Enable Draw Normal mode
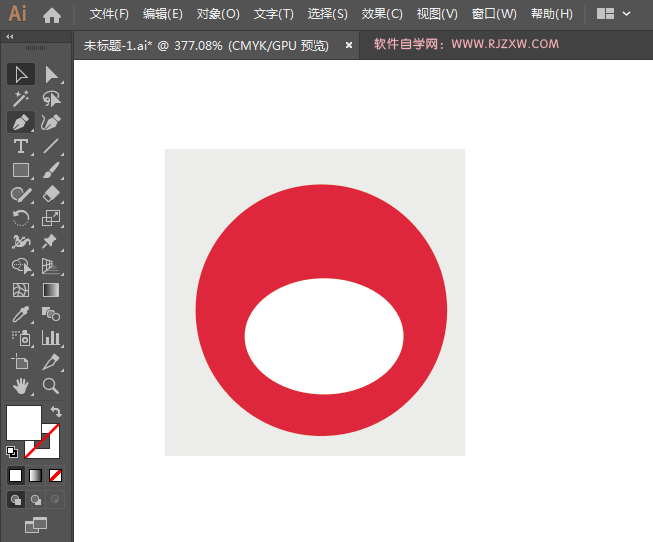Screen dimensions: 653x542 (x=16, y=500)
